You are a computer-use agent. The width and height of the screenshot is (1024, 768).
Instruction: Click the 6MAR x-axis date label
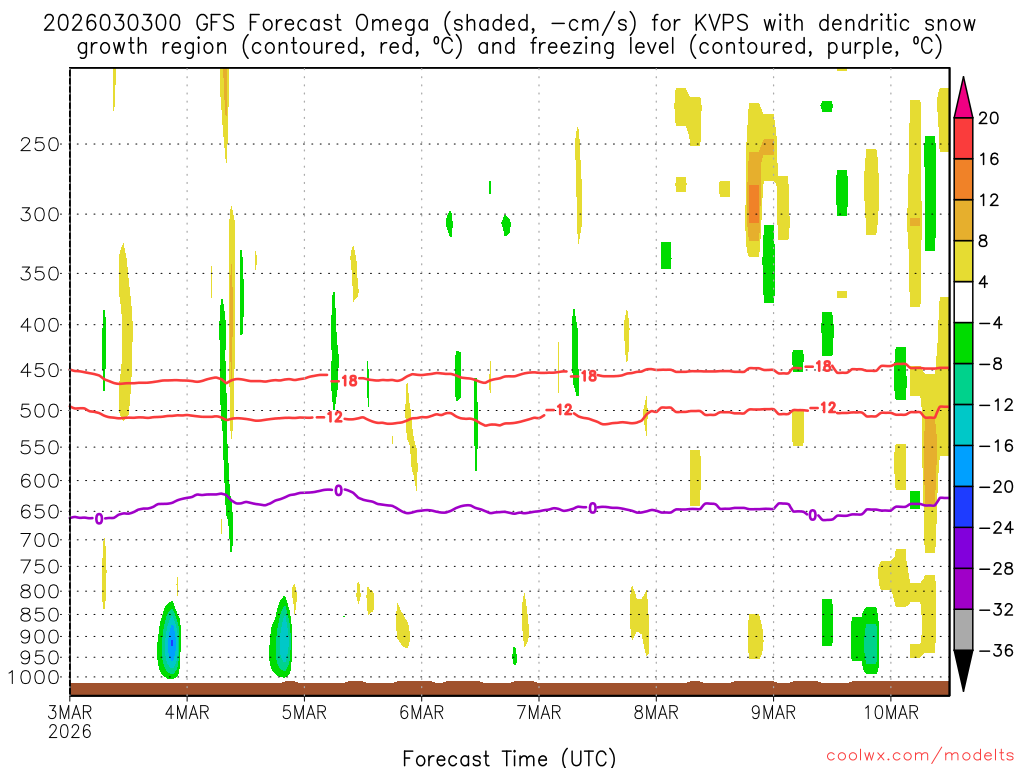(422, 711)
